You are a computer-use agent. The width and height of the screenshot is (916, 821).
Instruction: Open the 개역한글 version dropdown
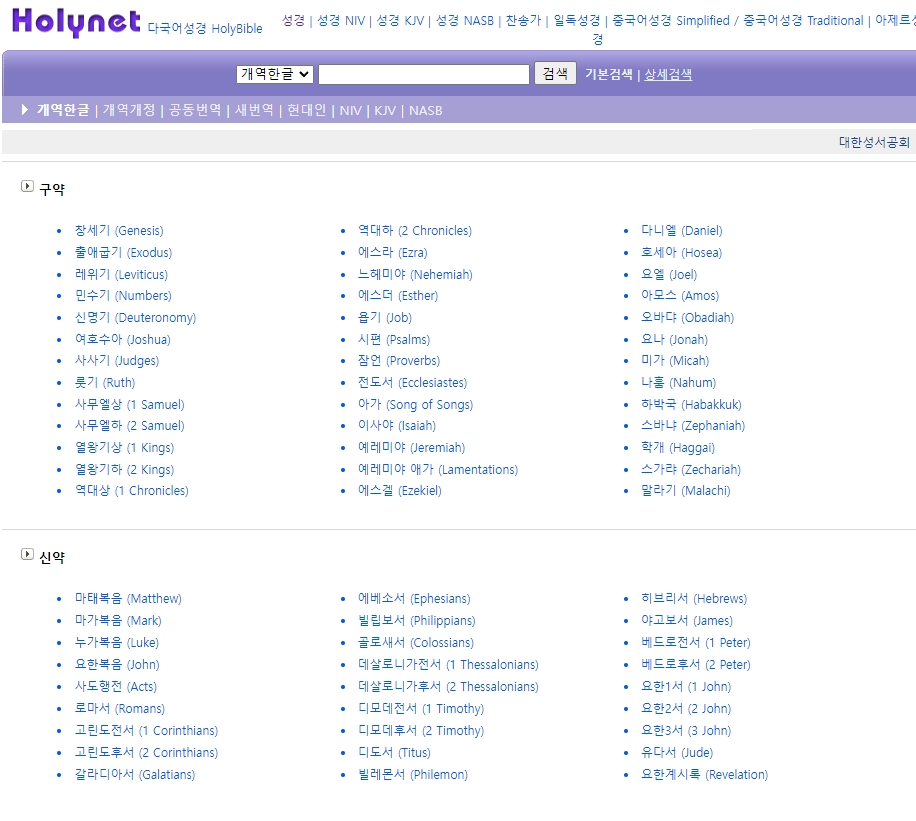point(275,74)
